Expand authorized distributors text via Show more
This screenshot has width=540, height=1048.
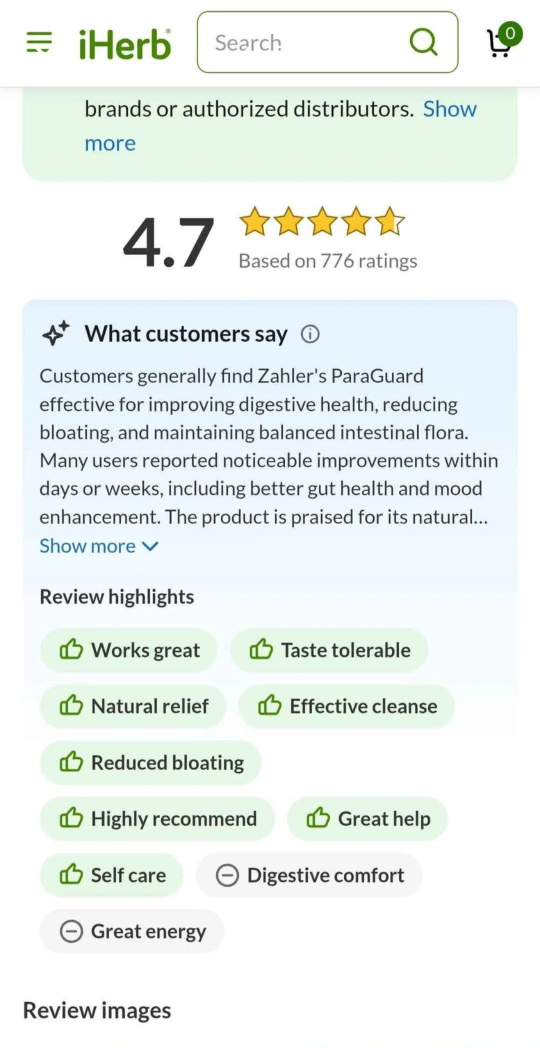[x=281, y=126]
